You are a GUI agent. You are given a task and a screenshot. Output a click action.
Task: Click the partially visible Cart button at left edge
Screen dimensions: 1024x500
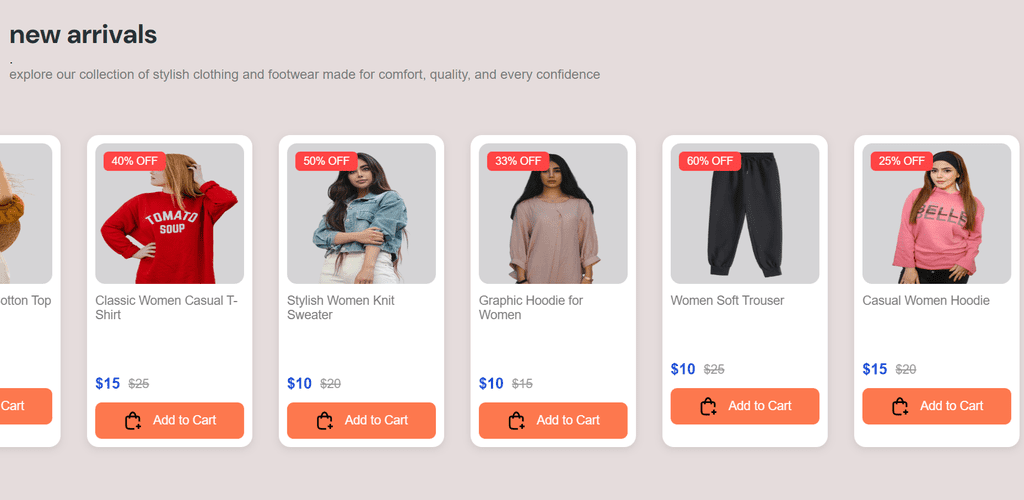pos(20,406)
